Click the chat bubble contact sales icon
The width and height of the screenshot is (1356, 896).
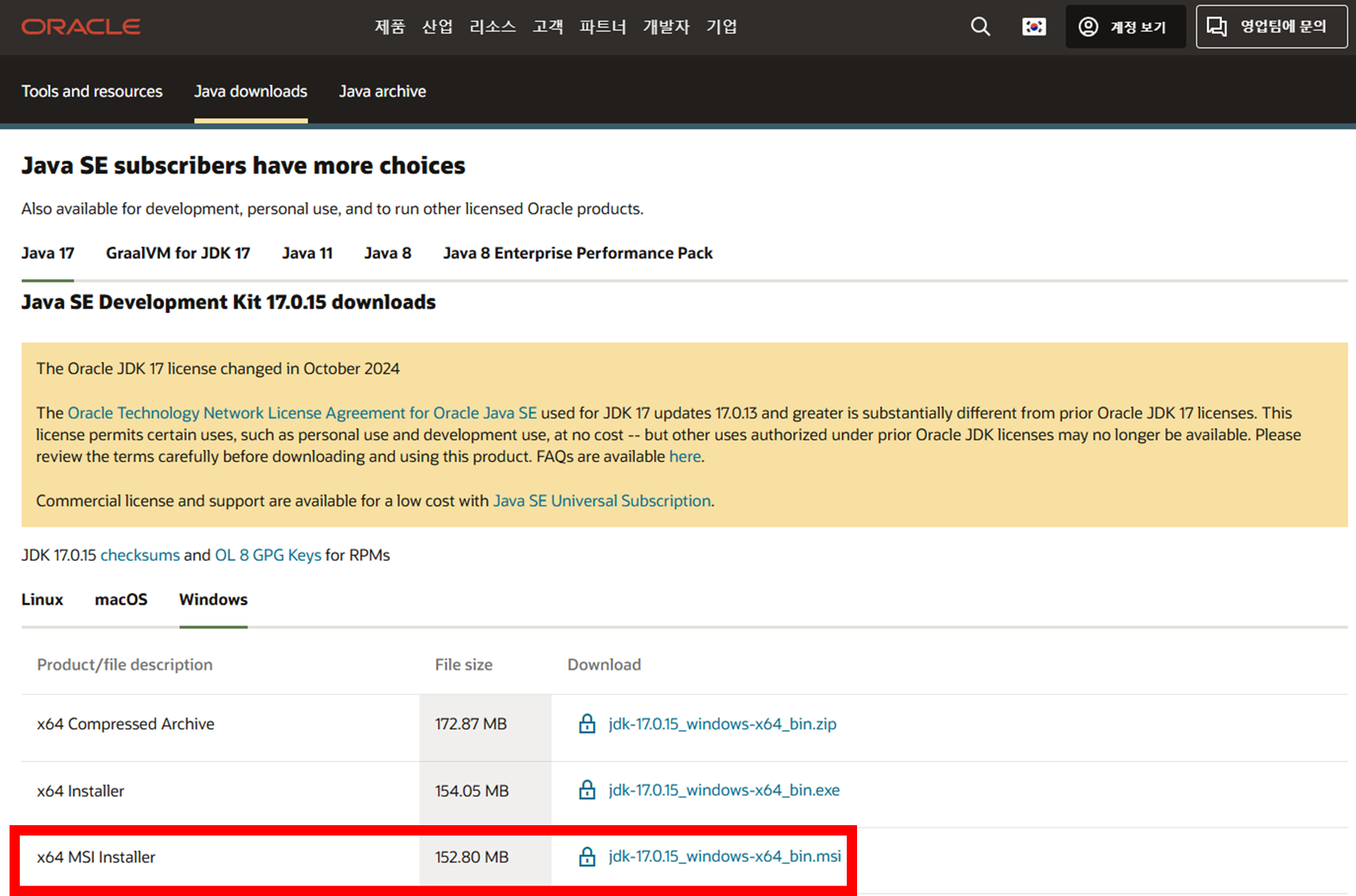(x=1217, y=27)
